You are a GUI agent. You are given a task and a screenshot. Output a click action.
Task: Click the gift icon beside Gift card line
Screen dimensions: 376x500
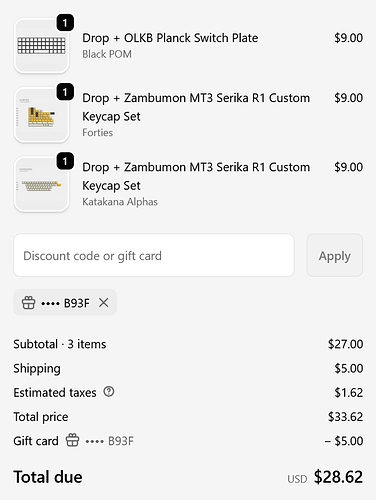click(x=72, y=440)
